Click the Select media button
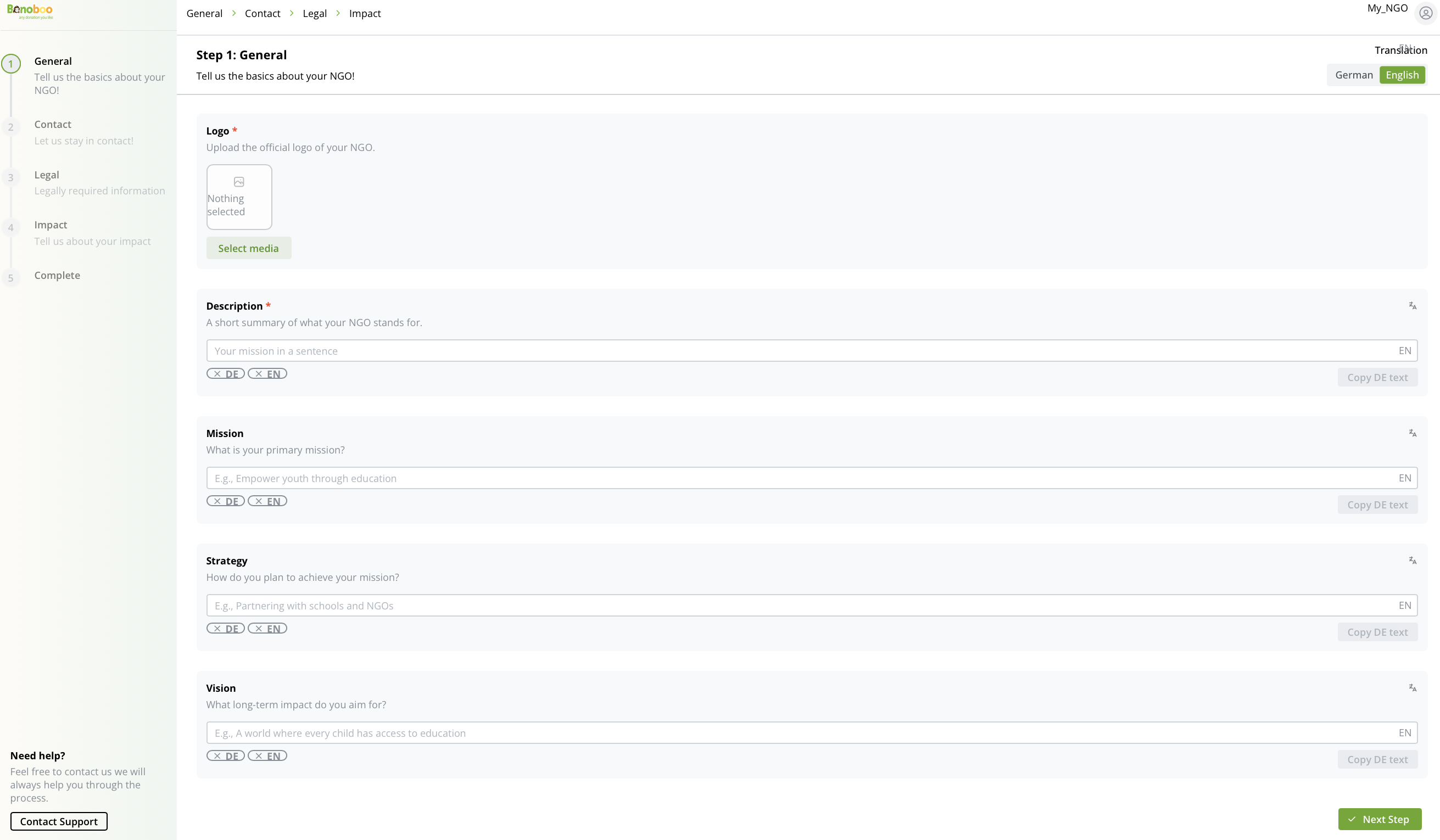The height and width of the screenshot is (840, 1440). pyautogui.click(x=248, y=248)
